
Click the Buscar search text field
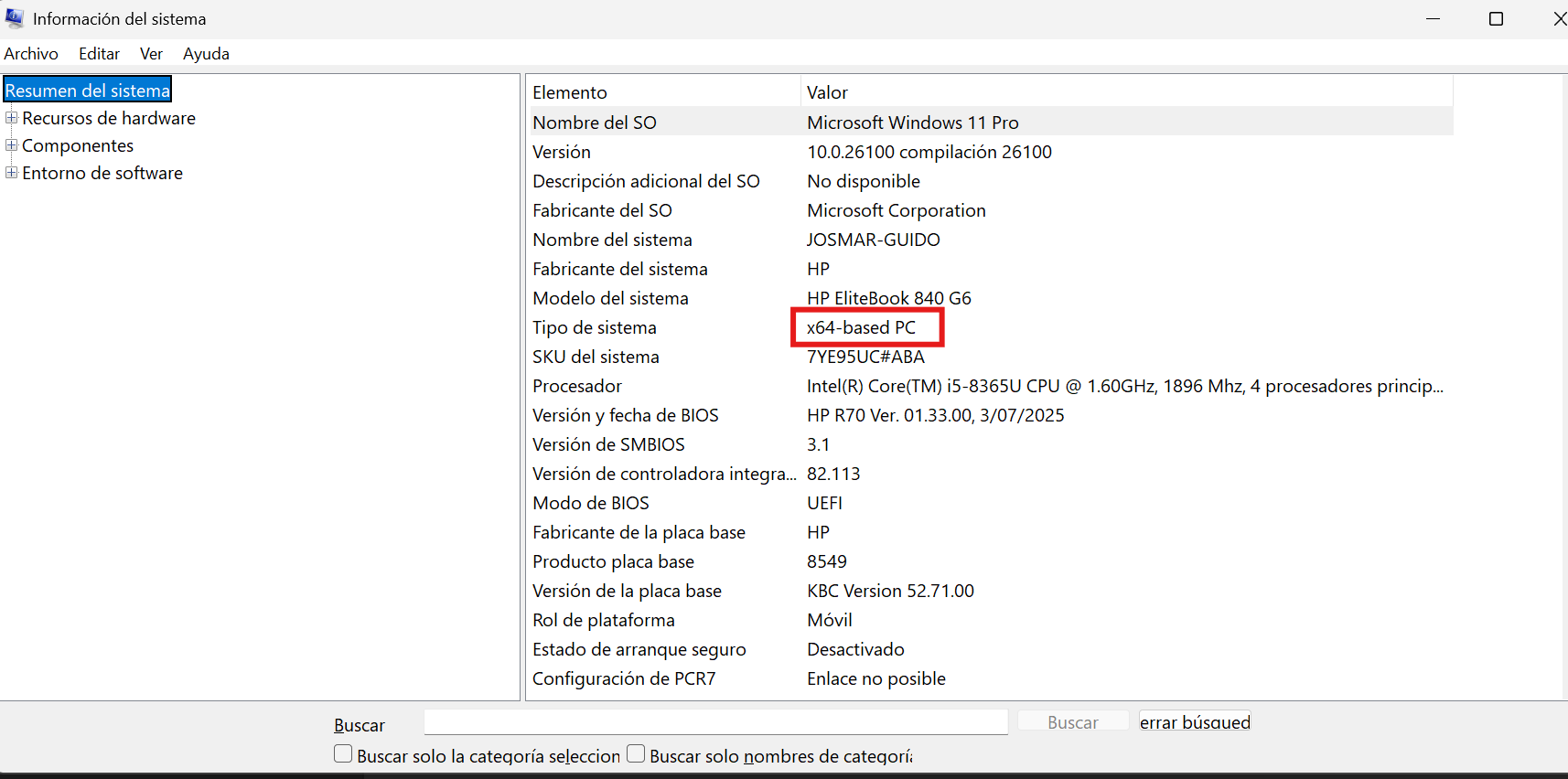point(715,722)
